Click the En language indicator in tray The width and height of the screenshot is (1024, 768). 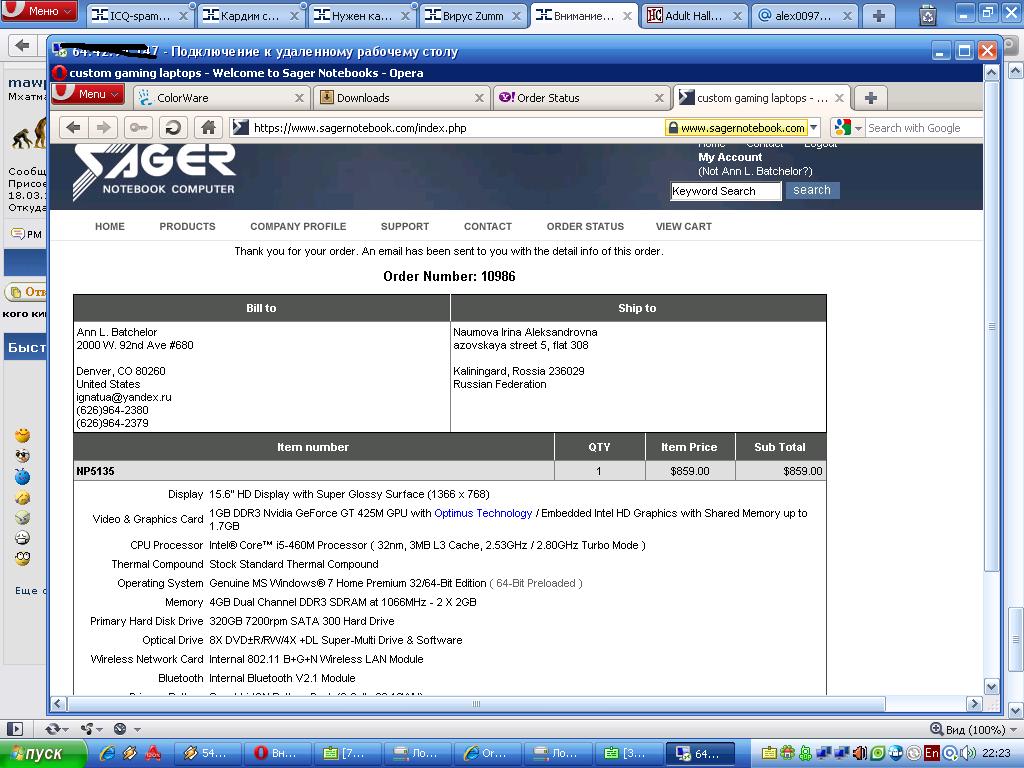coord(932,754)
